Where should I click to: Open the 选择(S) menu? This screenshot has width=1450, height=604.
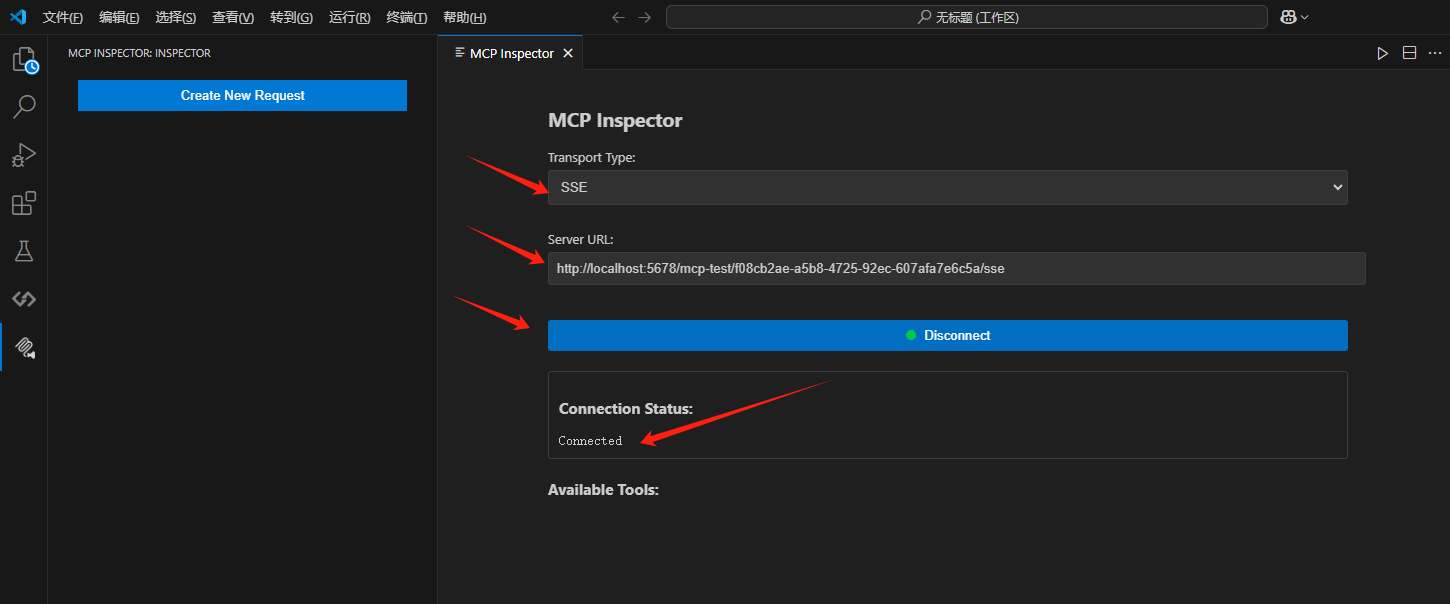[176, 17]
